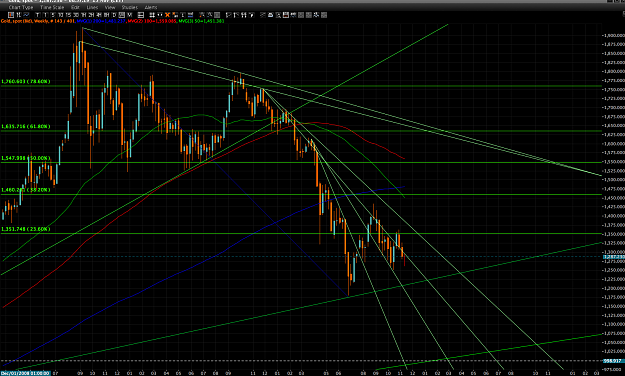
Task: Select the weekly (W) timeframe button
Action: click(122, 15)
